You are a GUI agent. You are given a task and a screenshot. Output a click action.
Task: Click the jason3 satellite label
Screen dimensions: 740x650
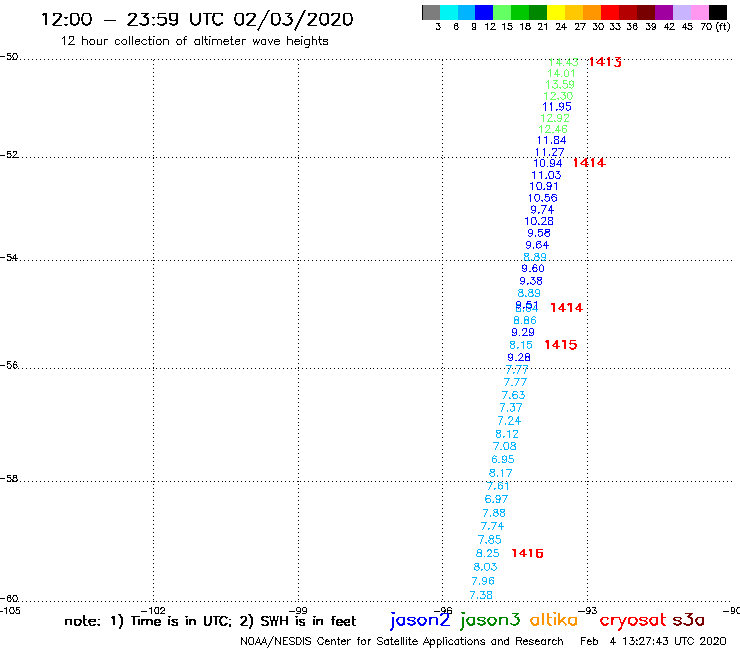[490, 620]
